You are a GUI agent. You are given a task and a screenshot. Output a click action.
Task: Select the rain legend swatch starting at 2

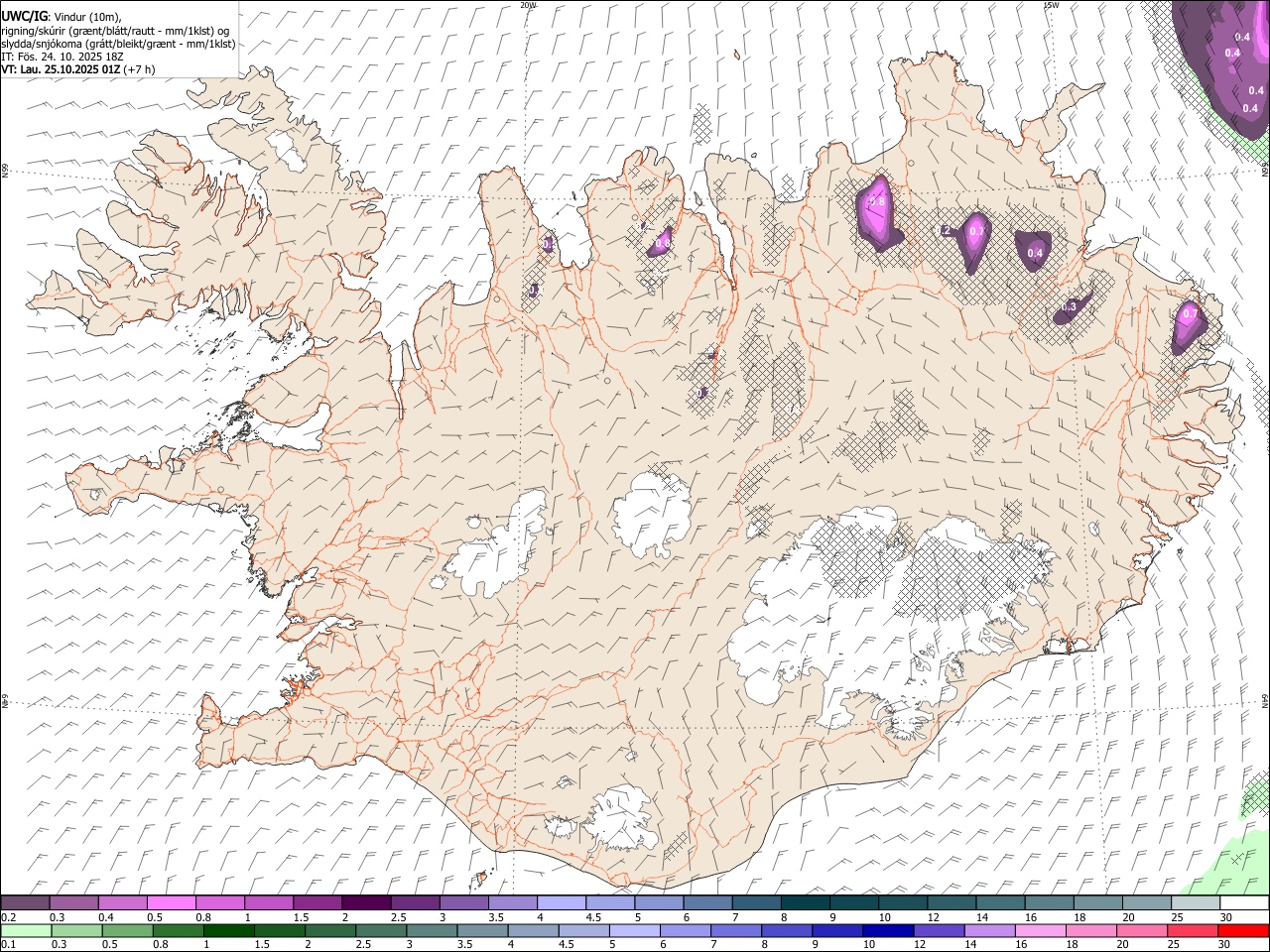(330, 930)
